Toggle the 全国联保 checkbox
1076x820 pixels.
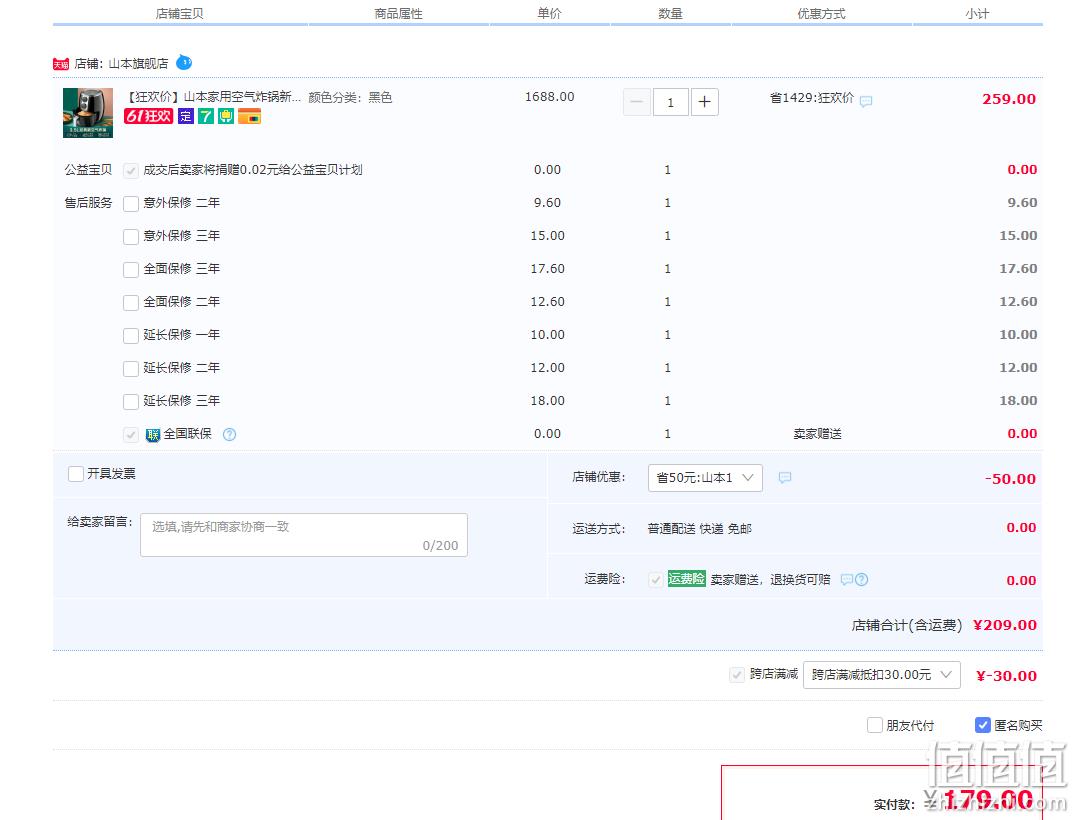click(x=130, y=434)
